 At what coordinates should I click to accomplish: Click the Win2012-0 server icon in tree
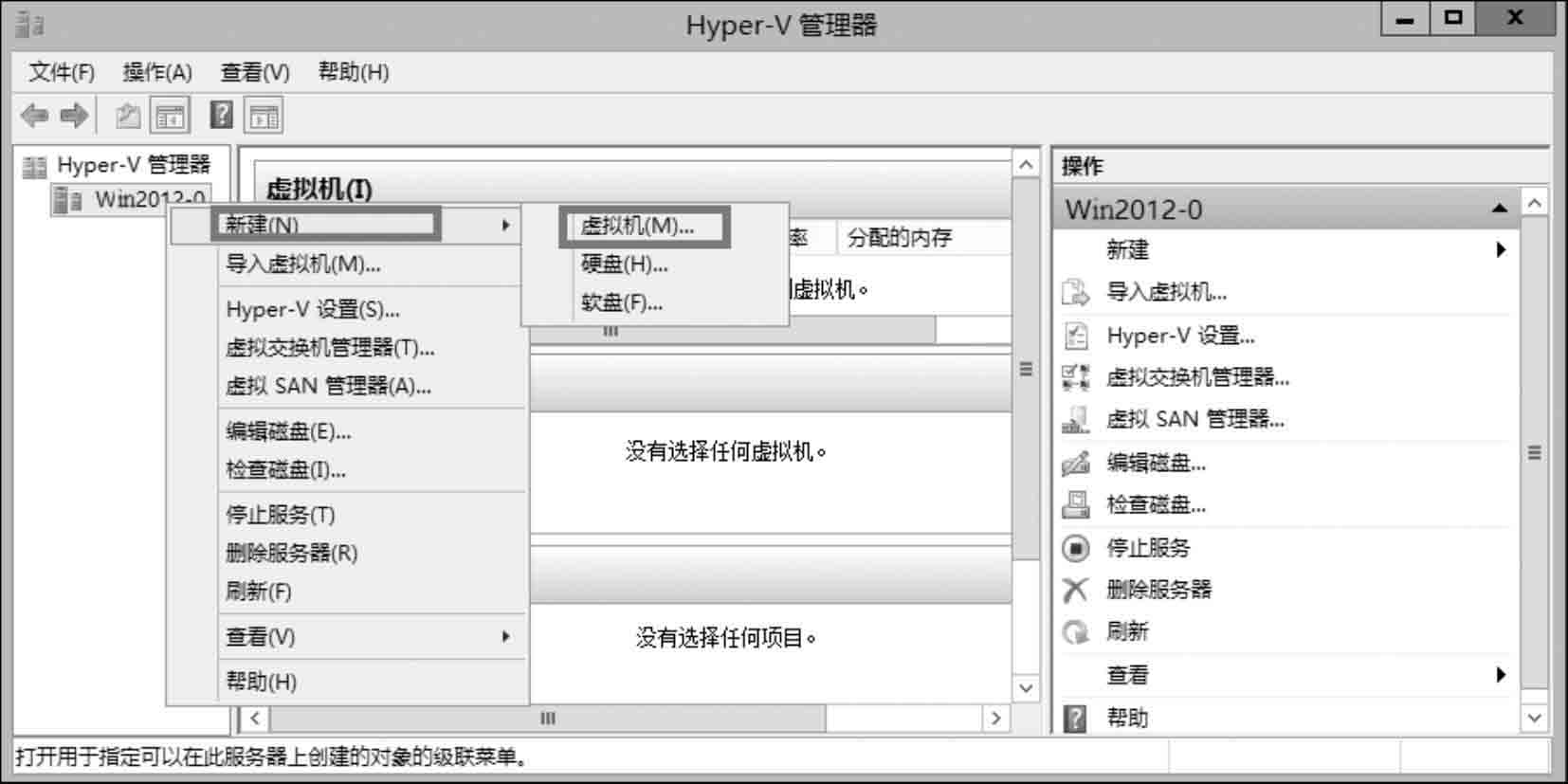coord(67,200)
